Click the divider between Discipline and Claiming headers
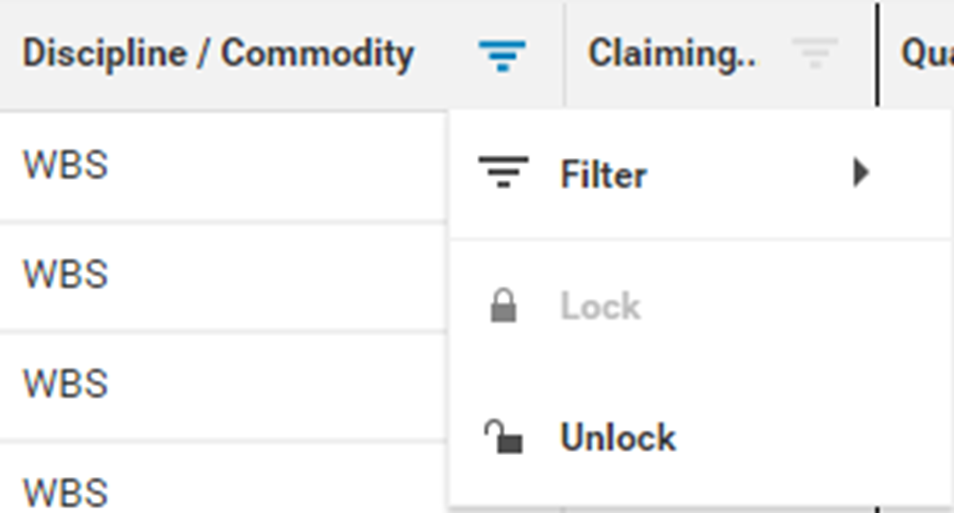This screenshot has width=954, height=513. (564, 54)
